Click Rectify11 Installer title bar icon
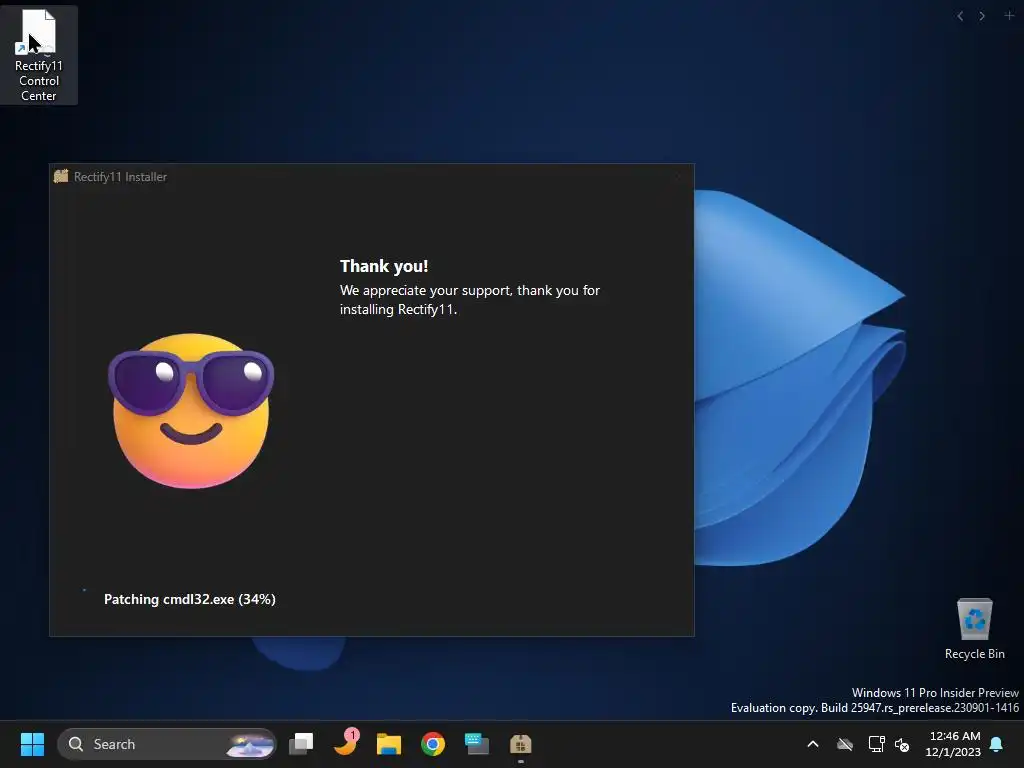 pyautogui.click(x=61, y=176)
